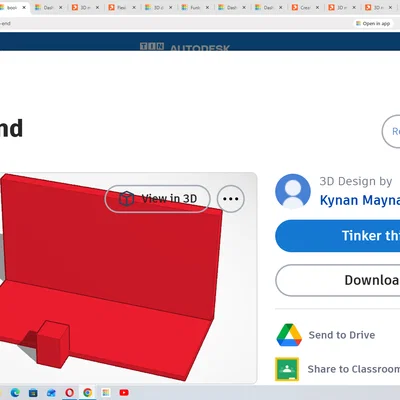Close the active book tab
This screenshot has width=400, height=400.
point(24,7)
